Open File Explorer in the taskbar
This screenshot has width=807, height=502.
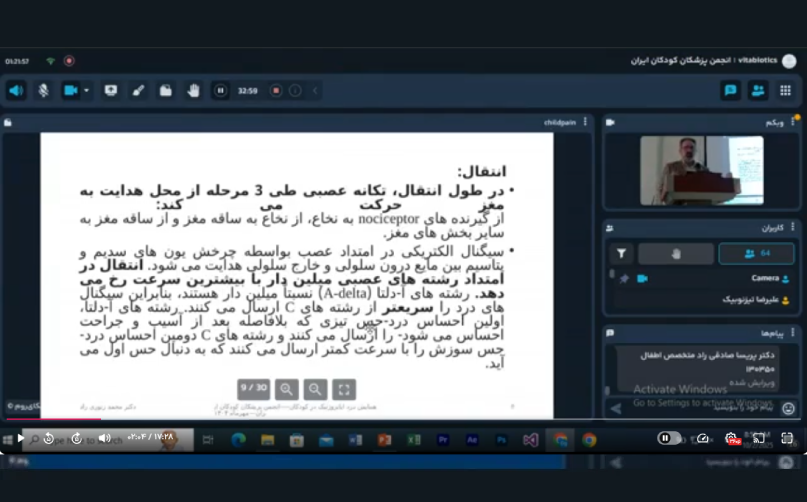click(x=267, y=440)
